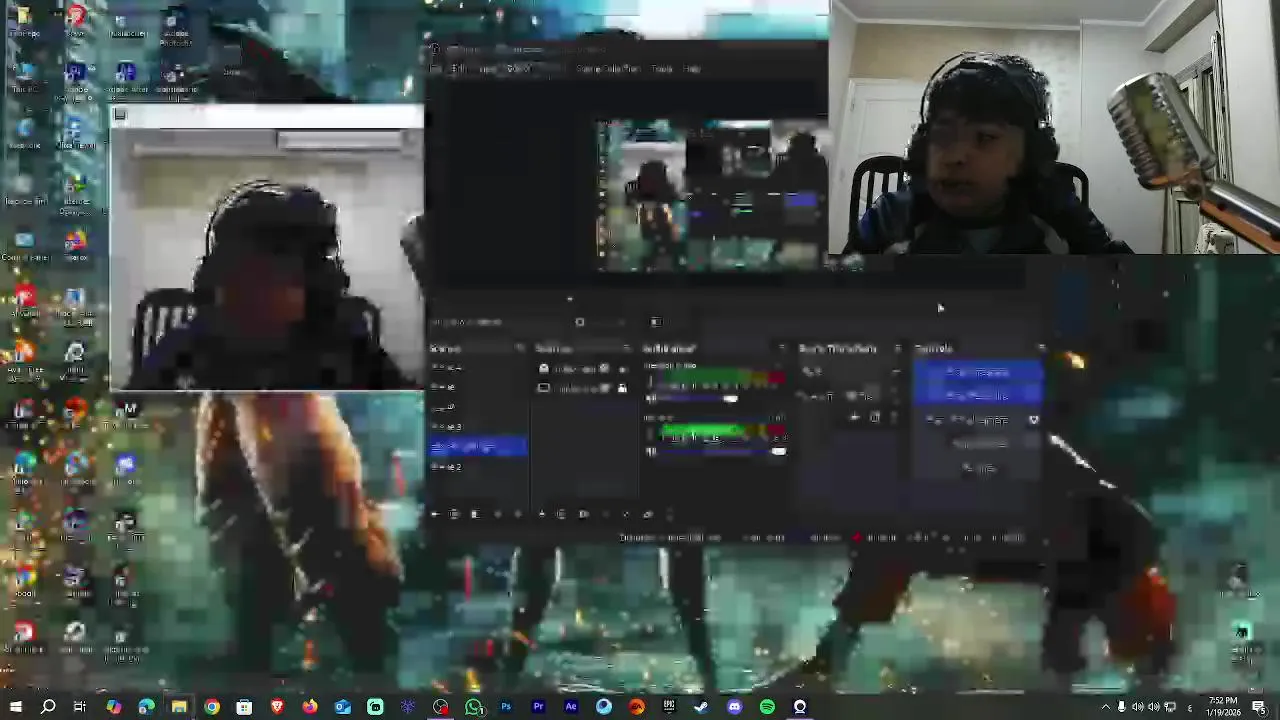Add a new scene with plus button
1280x720 pixels.
point(435,514)
